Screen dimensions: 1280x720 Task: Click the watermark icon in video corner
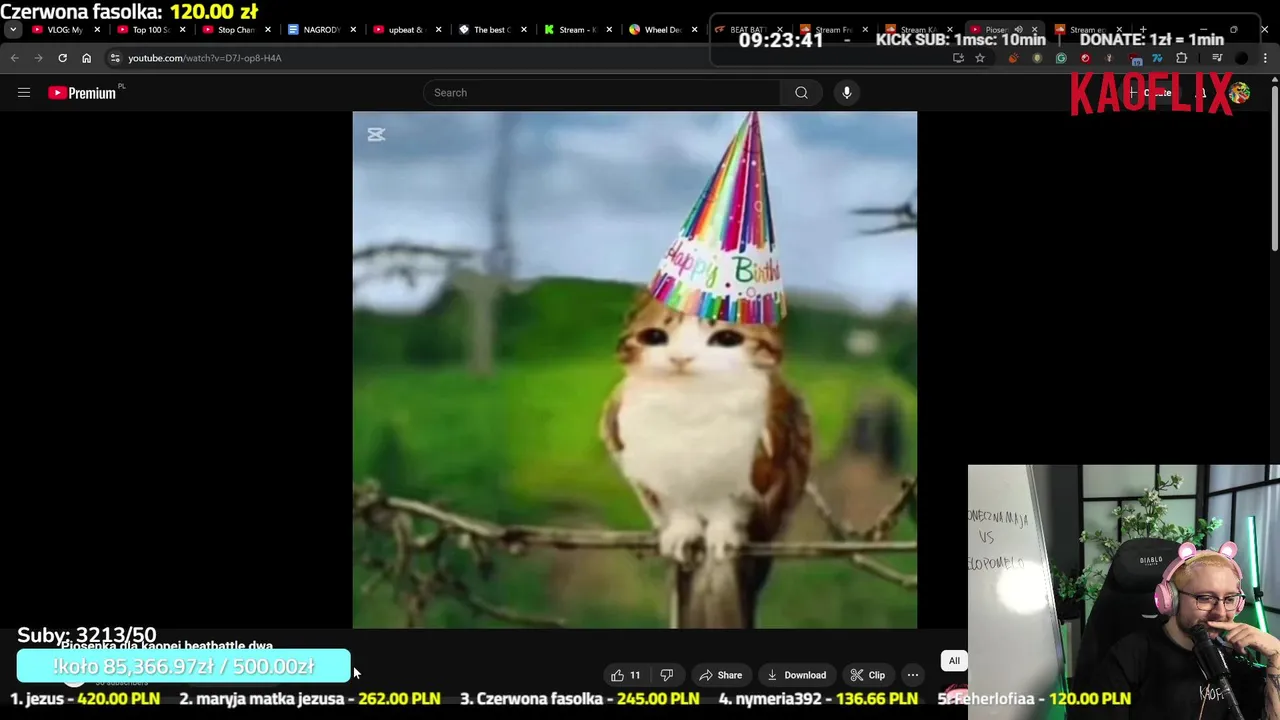pyautogui.click(x=376, y=134)
